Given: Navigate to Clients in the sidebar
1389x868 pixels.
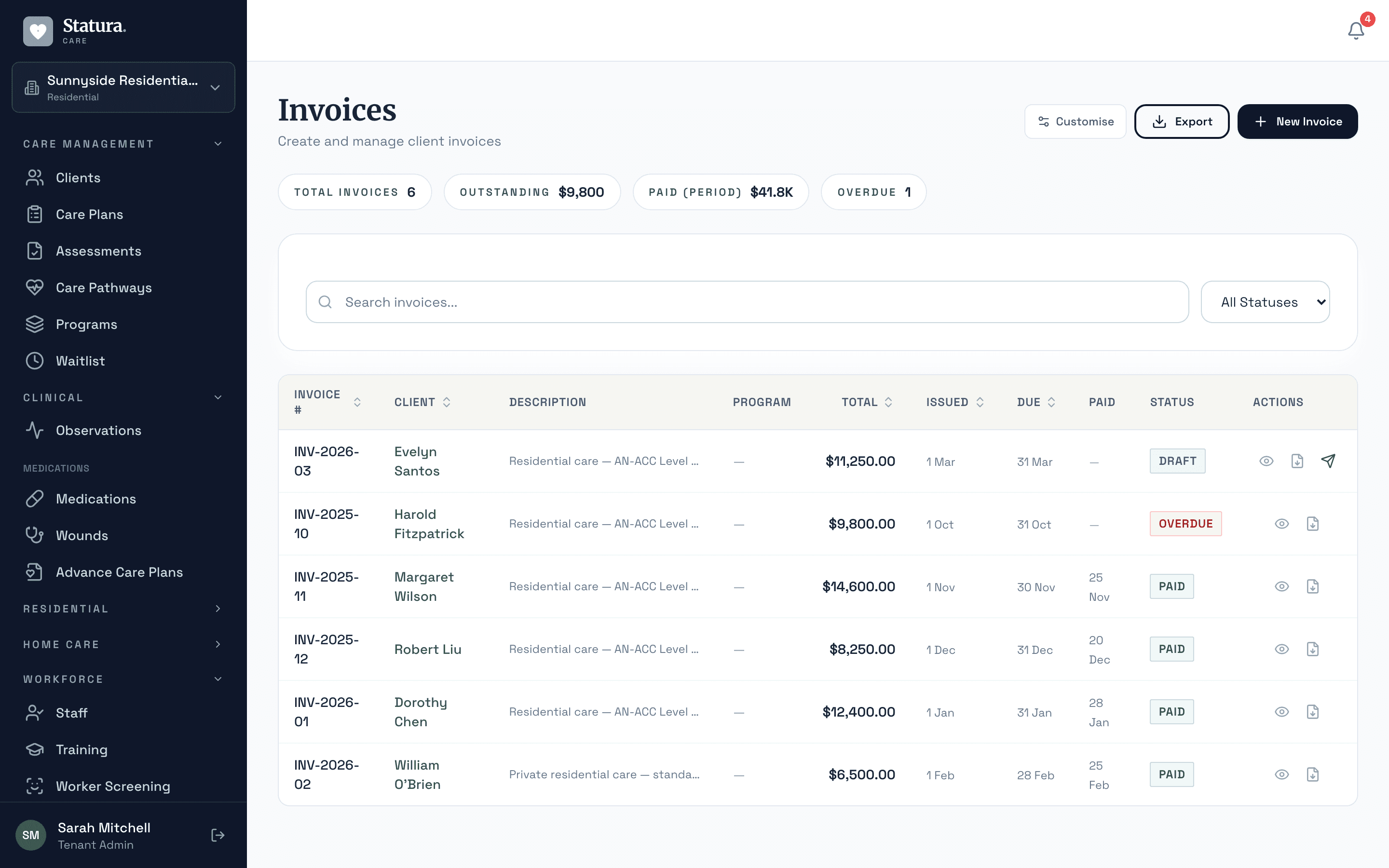Looking at the screenshot, I should click(x=78, y=177).
